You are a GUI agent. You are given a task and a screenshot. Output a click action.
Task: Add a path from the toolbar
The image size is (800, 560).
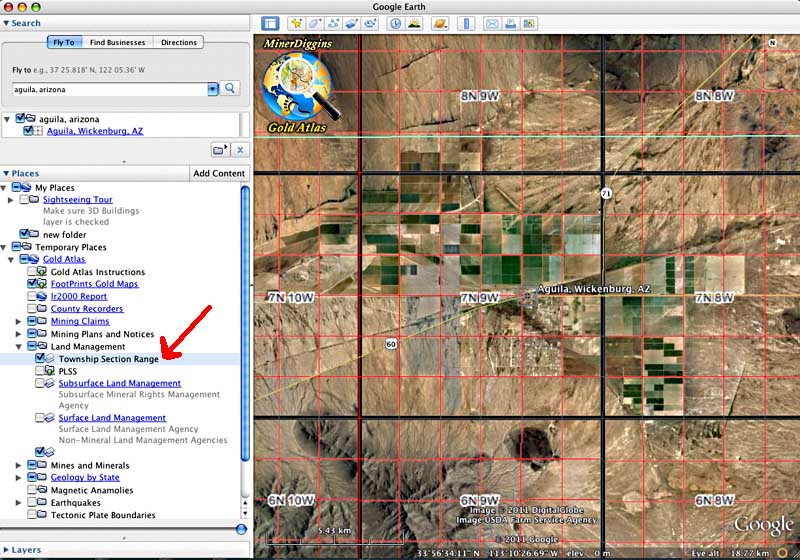pos(333,23)
